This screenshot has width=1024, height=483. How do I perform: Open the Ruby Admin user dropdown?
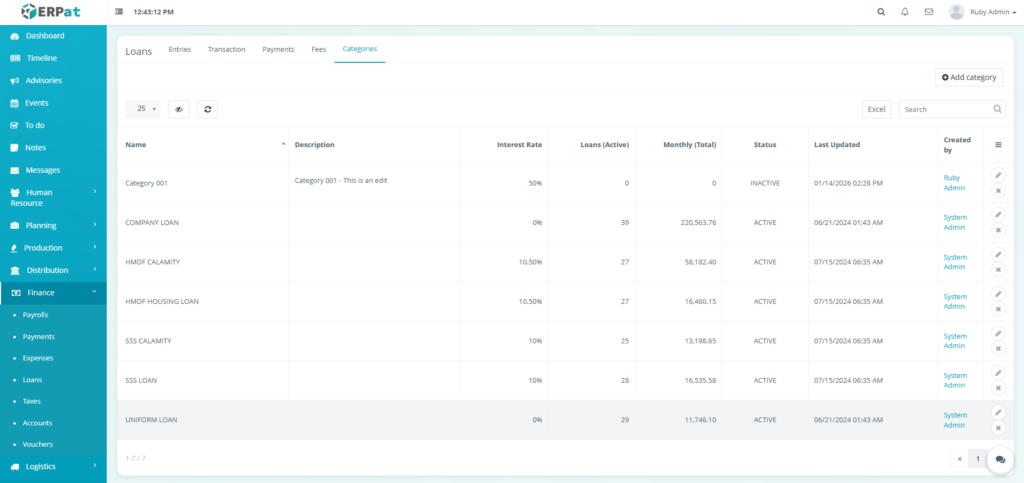coord(984,12)
